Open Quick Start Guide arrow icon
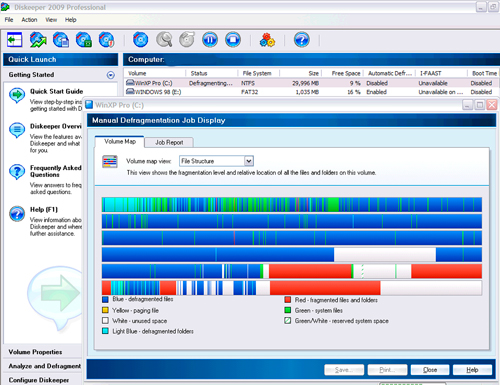 [17, 95]
